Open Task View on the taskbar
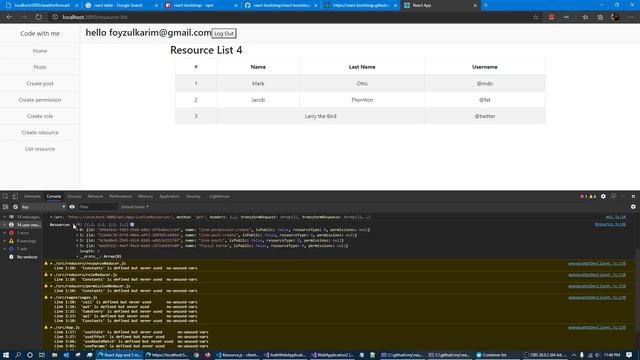The image size is (640, 360). point(42,355)
